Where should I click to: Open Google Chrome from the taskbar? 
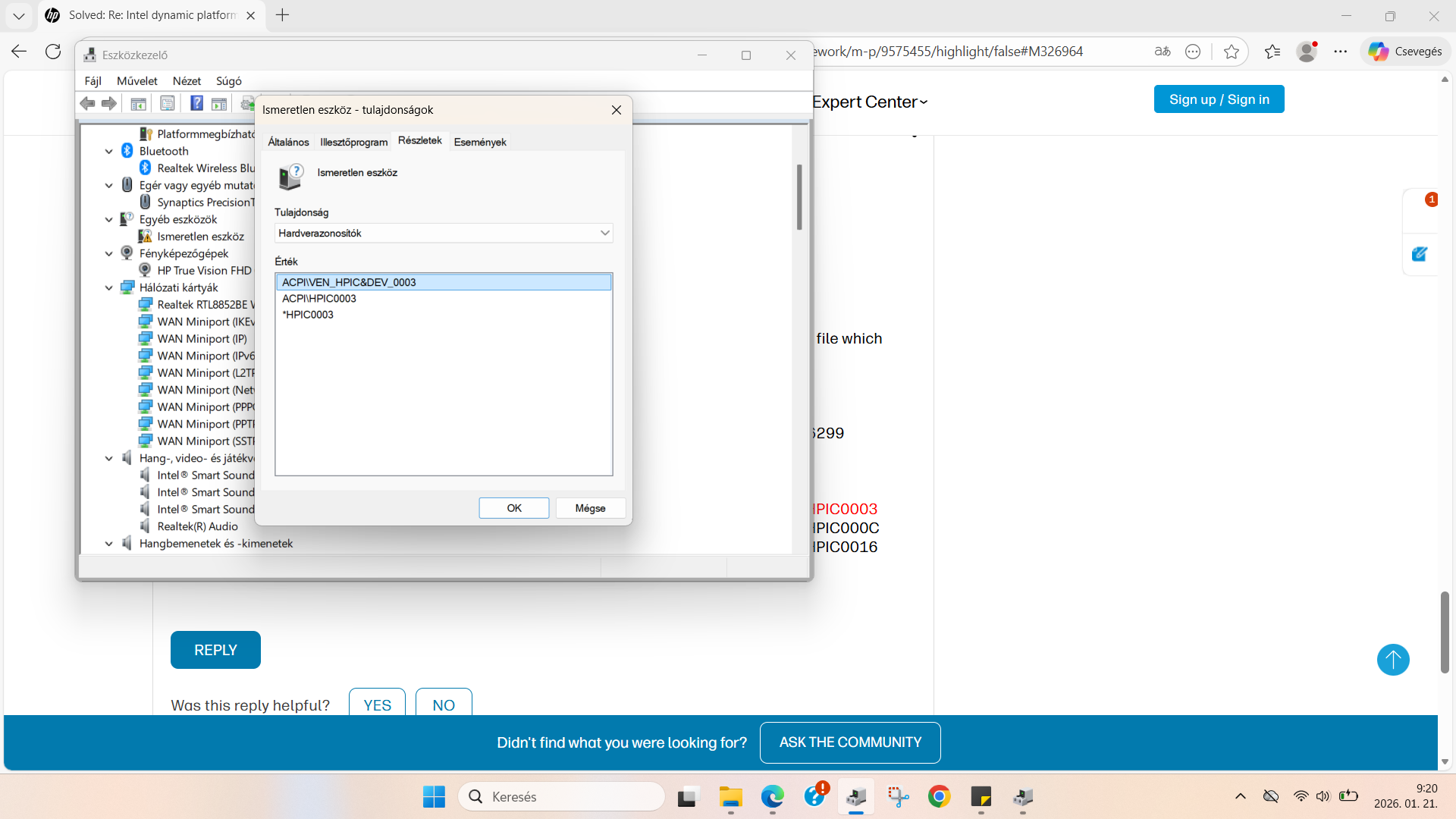click(x=939, y=797)
